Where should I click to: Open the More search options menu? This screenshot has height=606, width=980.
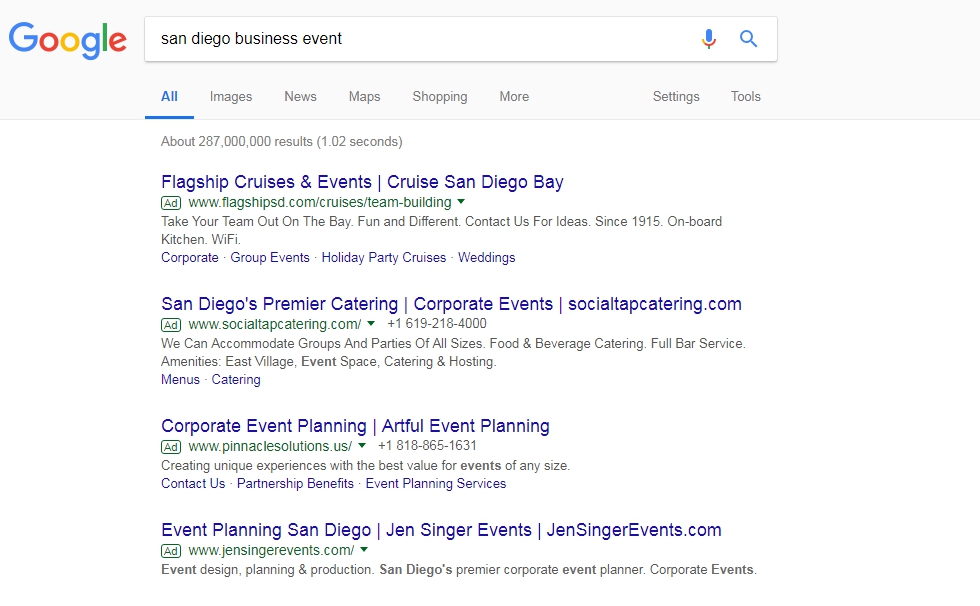(514, 96)
